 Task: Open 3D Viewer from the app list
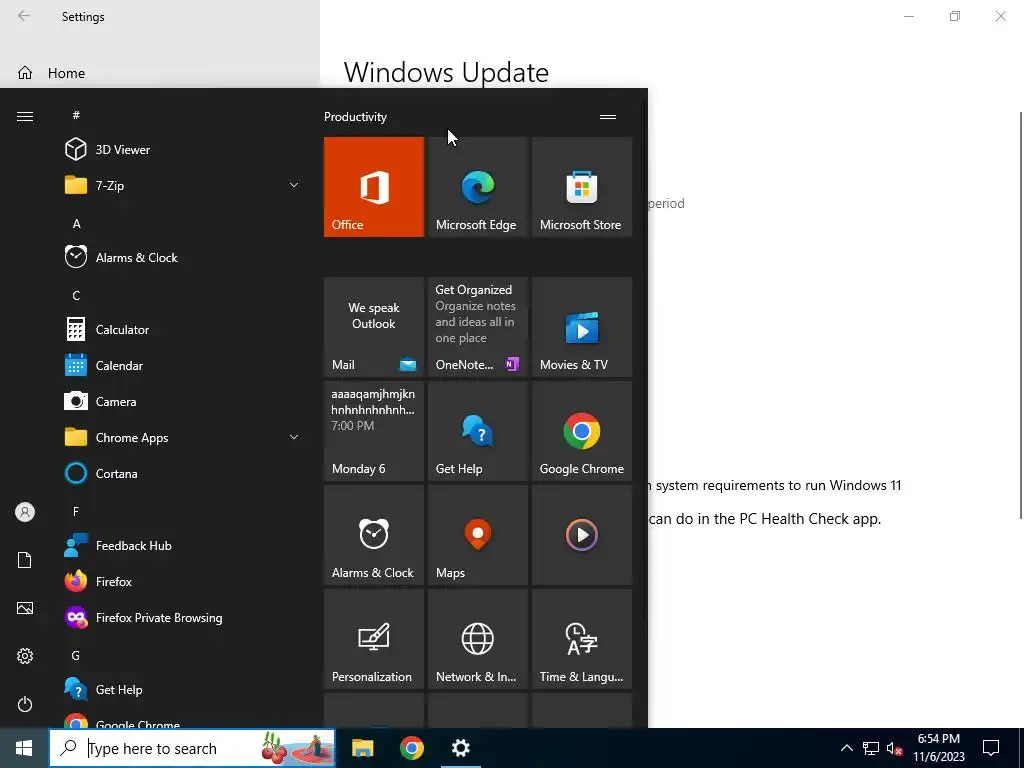[x=183, y=150]
